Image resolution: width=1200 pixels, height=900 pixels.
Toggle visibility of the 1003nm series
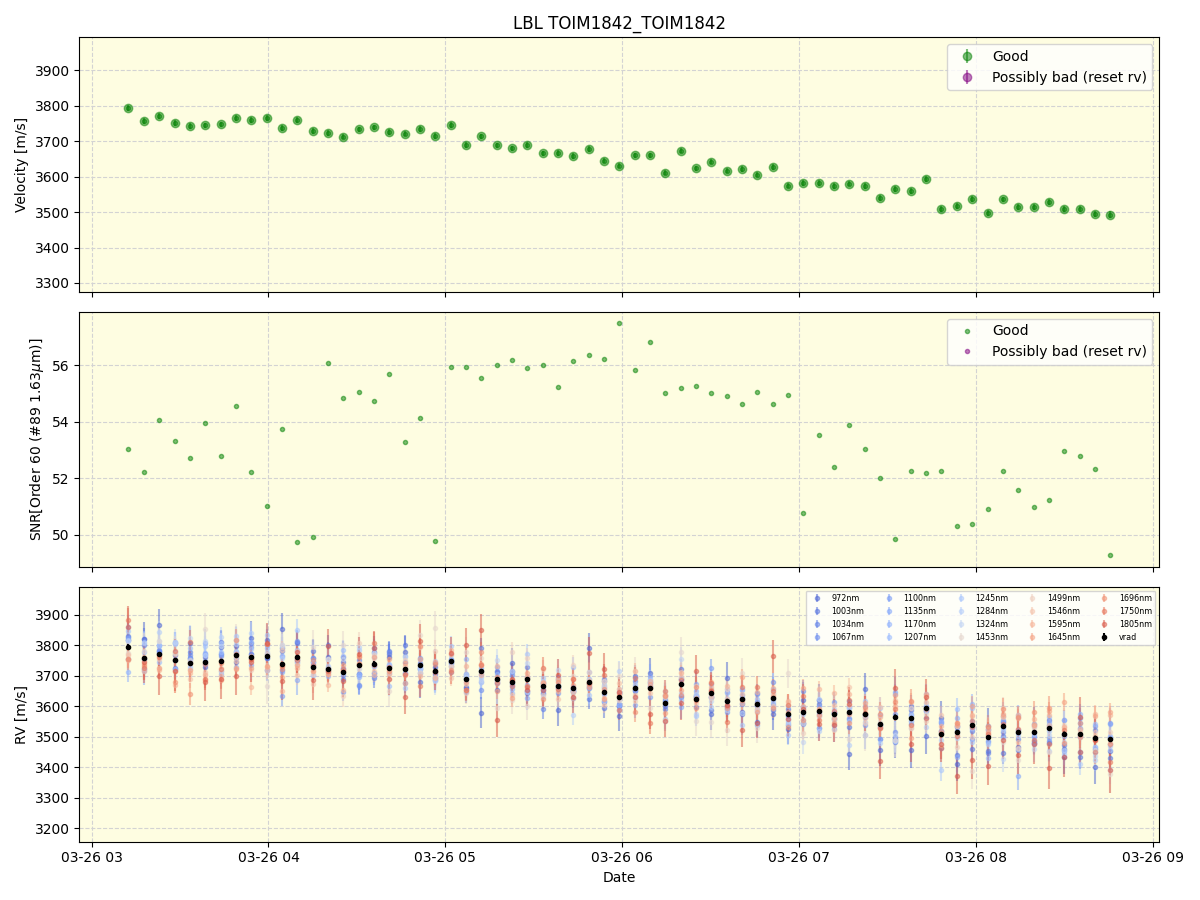(818, 609)
